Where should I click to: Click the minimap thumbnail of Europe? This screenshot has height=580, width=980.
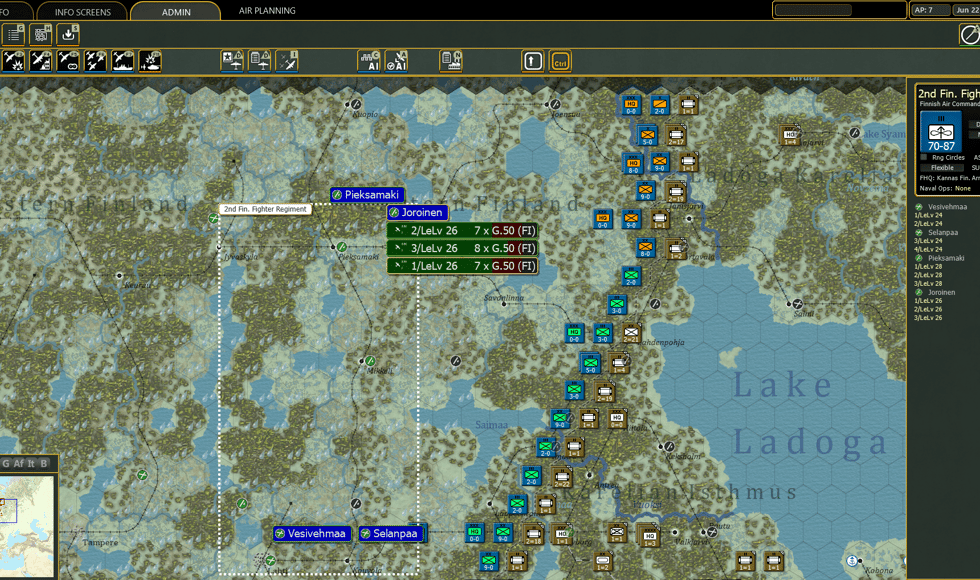tap(27, 526)
